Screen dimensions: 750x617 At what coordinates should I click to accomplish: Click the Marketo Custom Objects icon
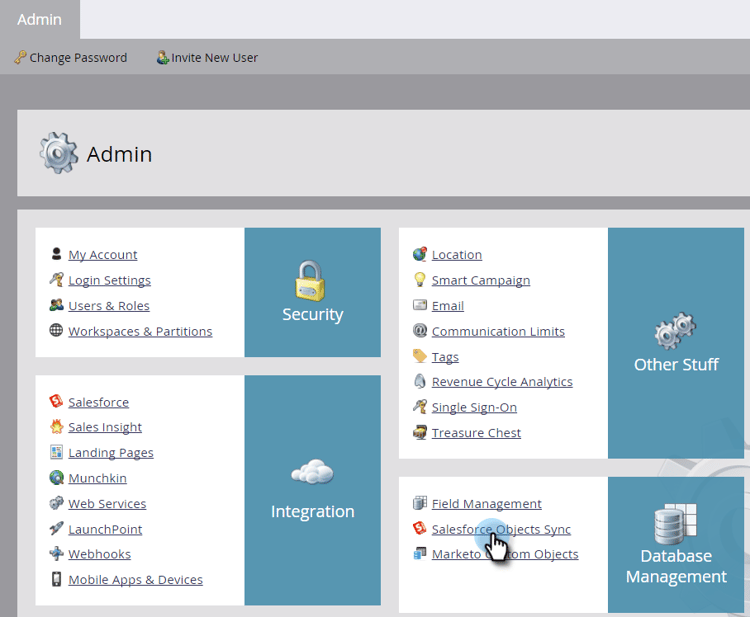tap(420, 553)
